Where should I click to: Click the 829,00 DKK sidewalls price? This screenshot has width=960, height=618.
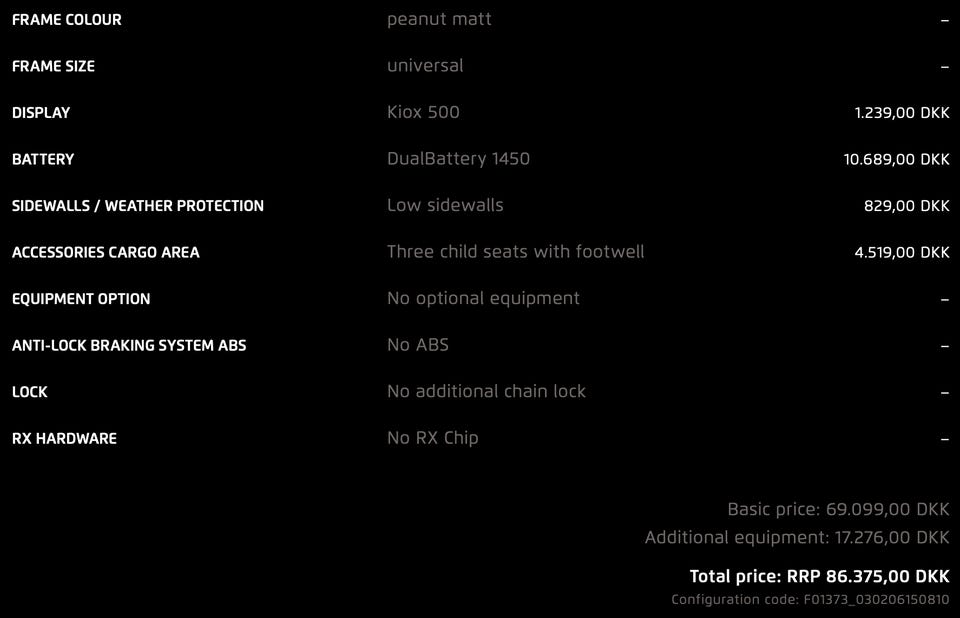pyautogui.click(x=906, y=206)
